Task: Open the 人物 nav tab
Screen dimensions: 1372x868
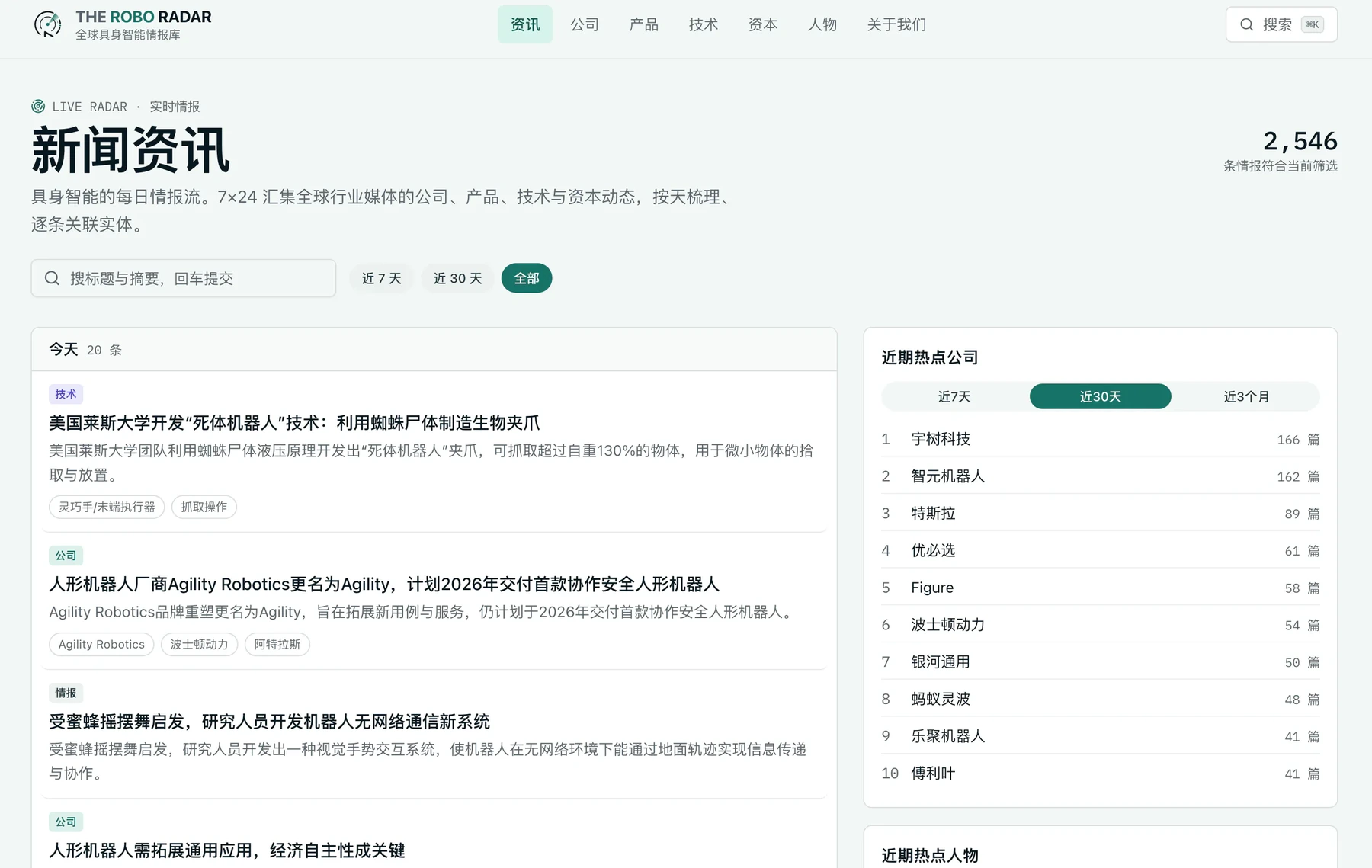Action: (822, 24)
